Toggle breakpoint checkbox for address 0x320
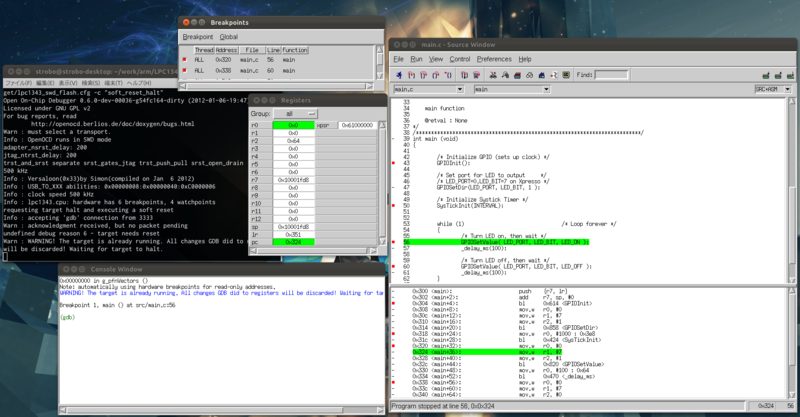Image resolution: width=800 pixels, height=417 pixels. [x=185, y=60]
